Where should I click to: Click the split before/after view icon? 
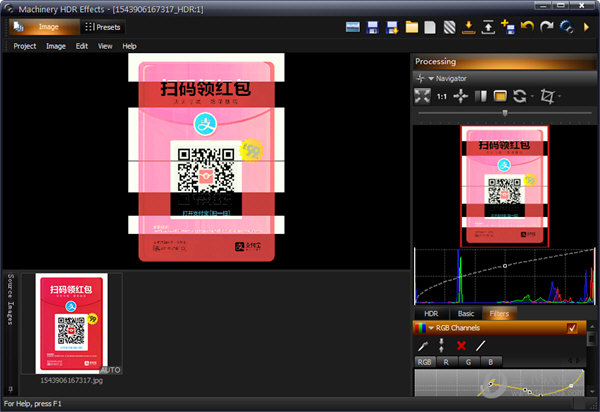pyautogui.click(x=481, y=96)
